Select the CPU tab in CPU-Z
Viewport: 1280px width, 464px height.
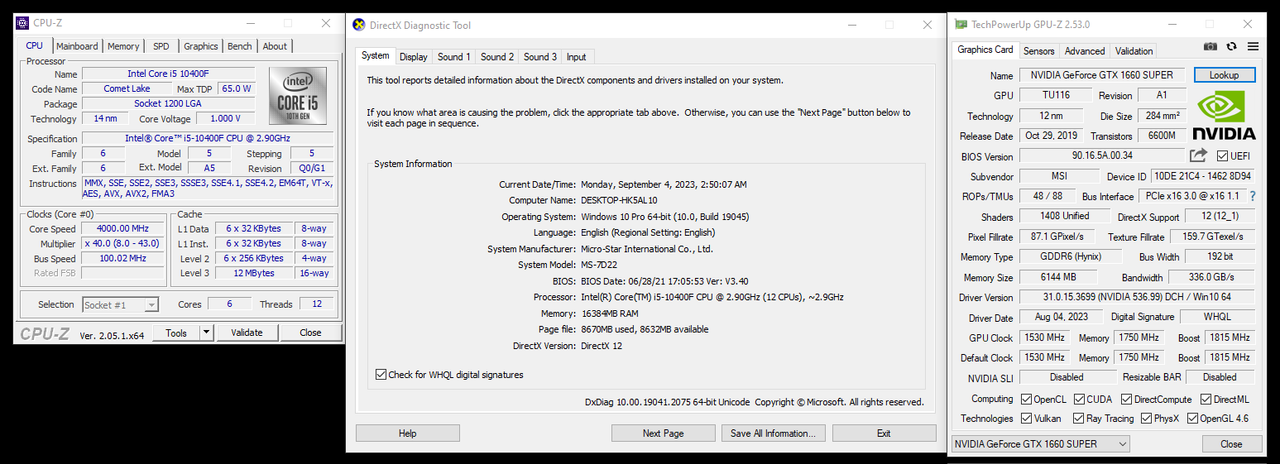[34, 45]
